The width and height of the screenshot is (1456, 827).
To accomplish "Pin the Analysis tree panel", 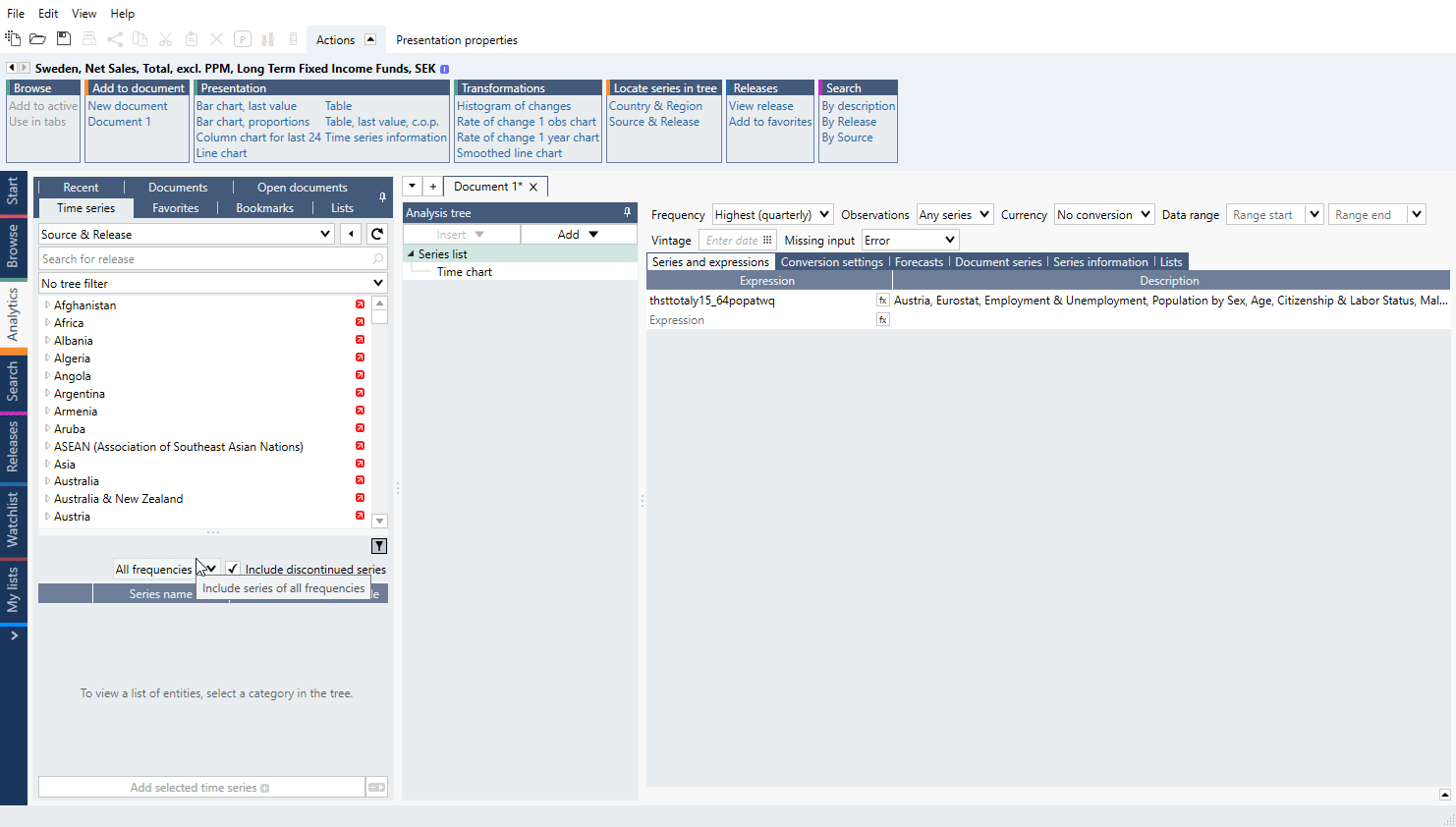I will [x=627, y=212].
